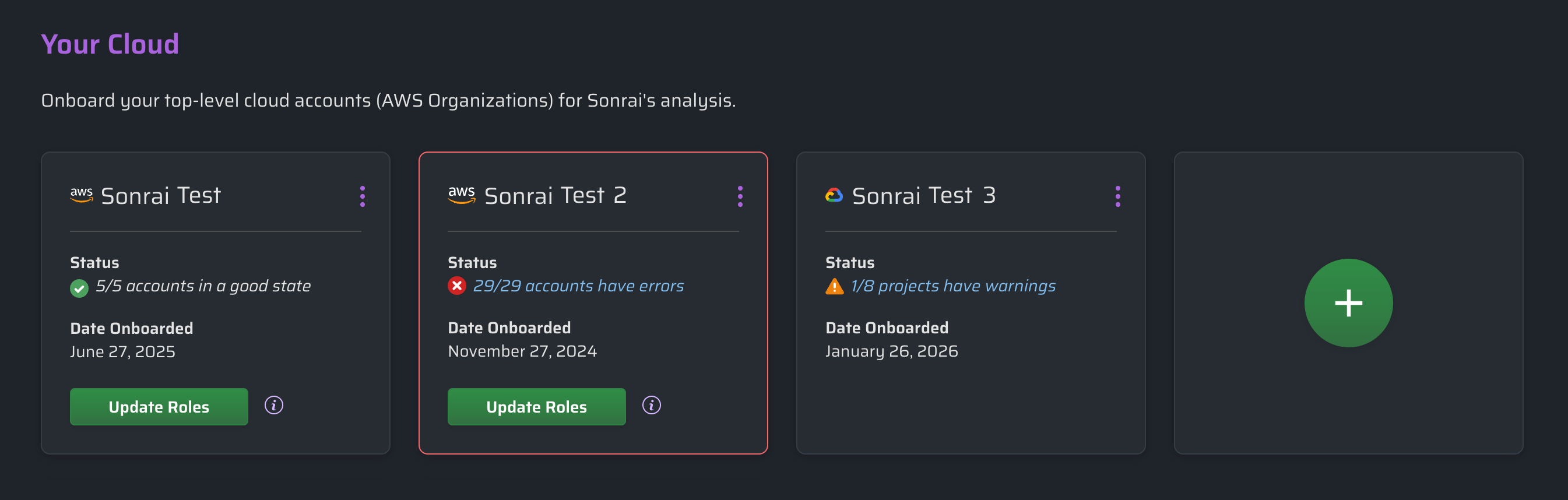Click the '5/5 accounts in a good state' text
1568x500 pixels.
point(203,286)
